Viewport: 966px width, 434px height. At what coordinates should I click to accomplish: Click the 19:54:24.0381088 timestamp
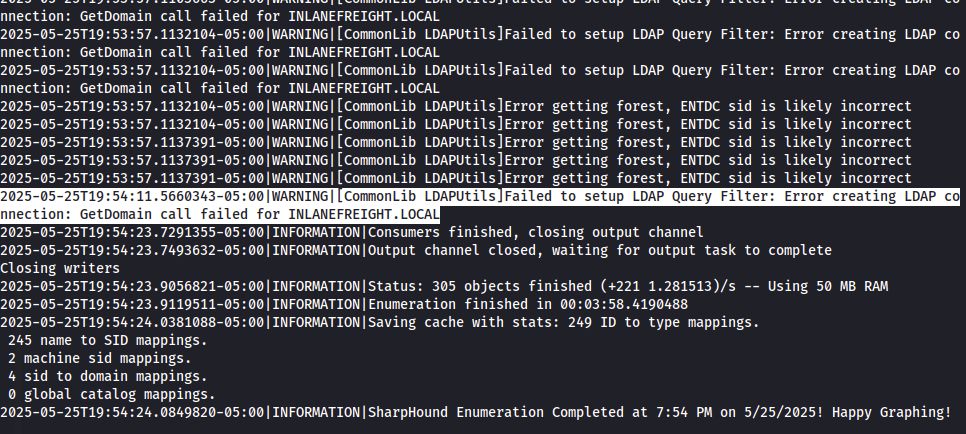click(x=132, y=322)
